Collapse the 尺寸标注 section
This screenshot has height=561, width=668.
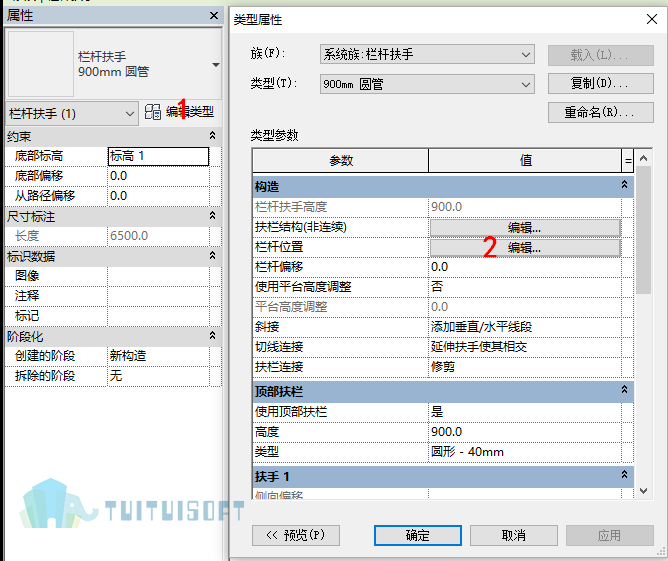point(212,216)
